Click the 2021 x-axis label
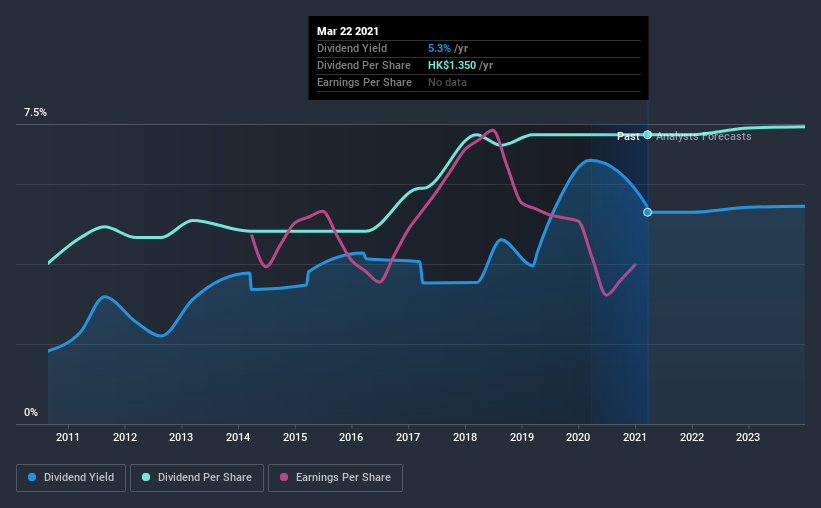 635,437
